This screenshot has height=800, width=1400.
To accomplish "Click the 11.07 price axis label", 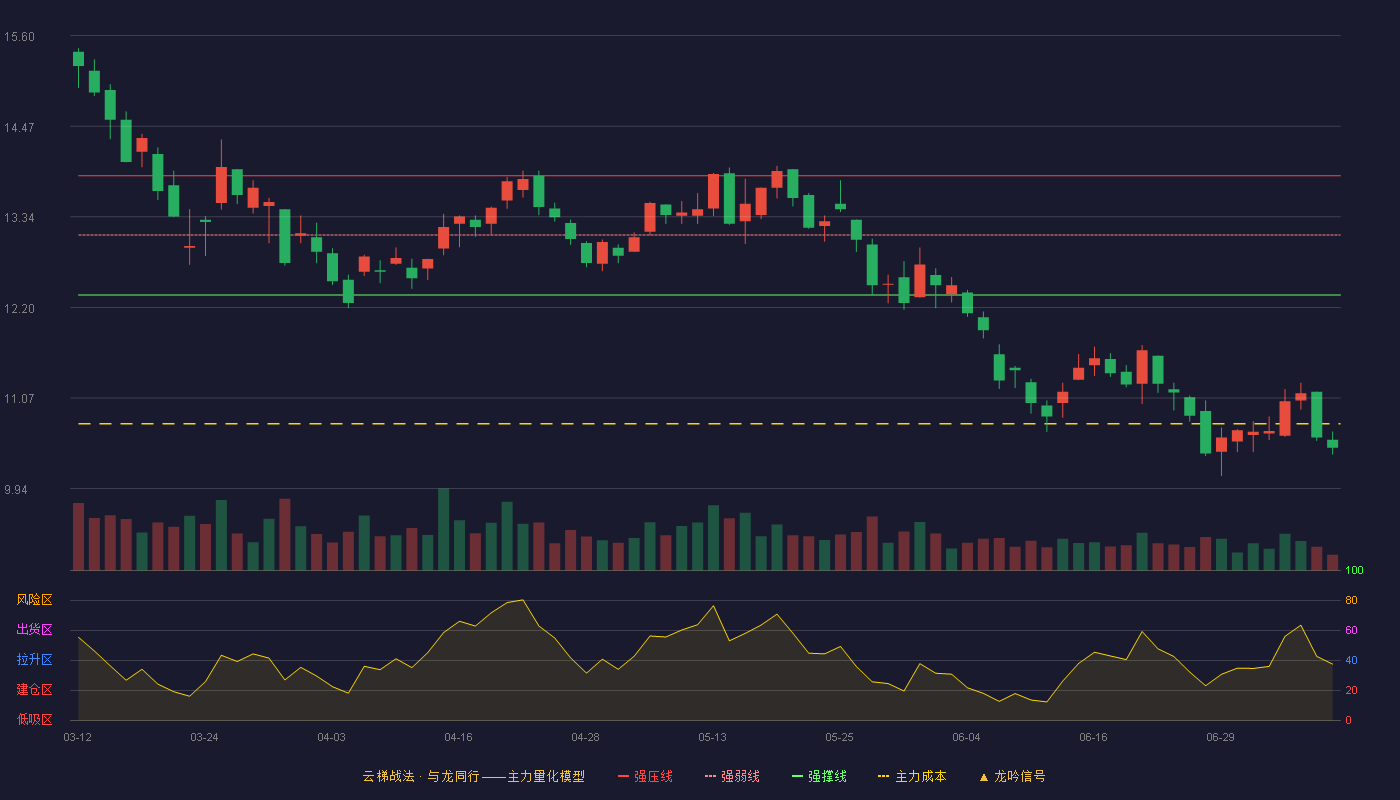I will 19,399.
